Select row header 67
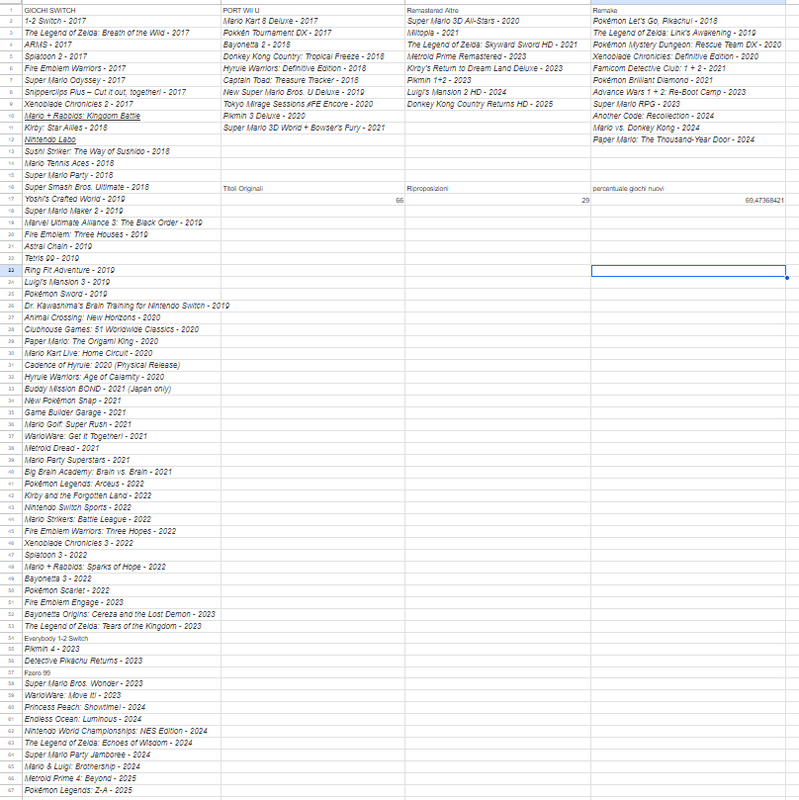The image size is (799, 800). pos(11,790)
